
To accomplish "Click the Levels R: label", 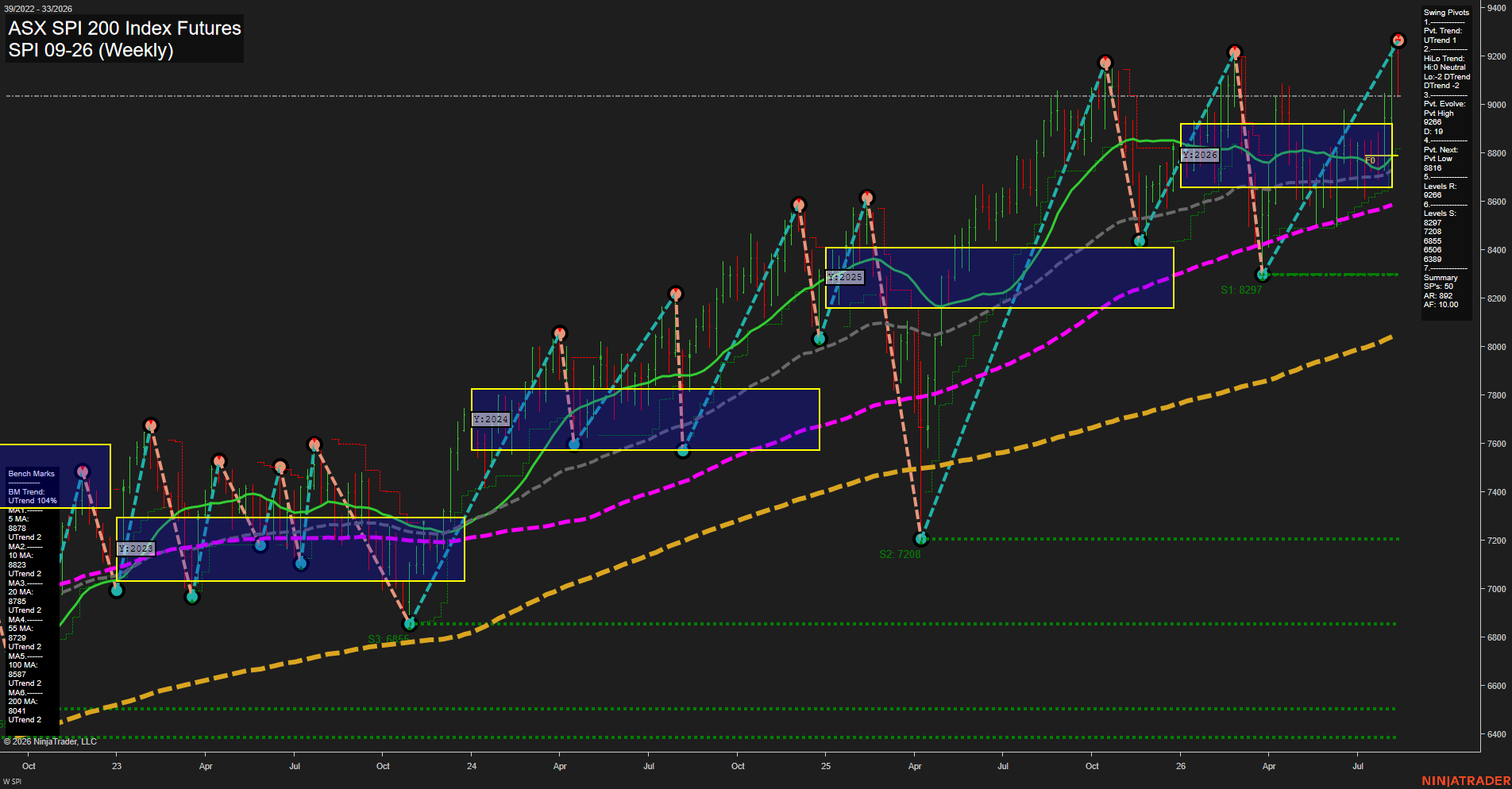I will pyautogui.click(x=1440, y=187).
